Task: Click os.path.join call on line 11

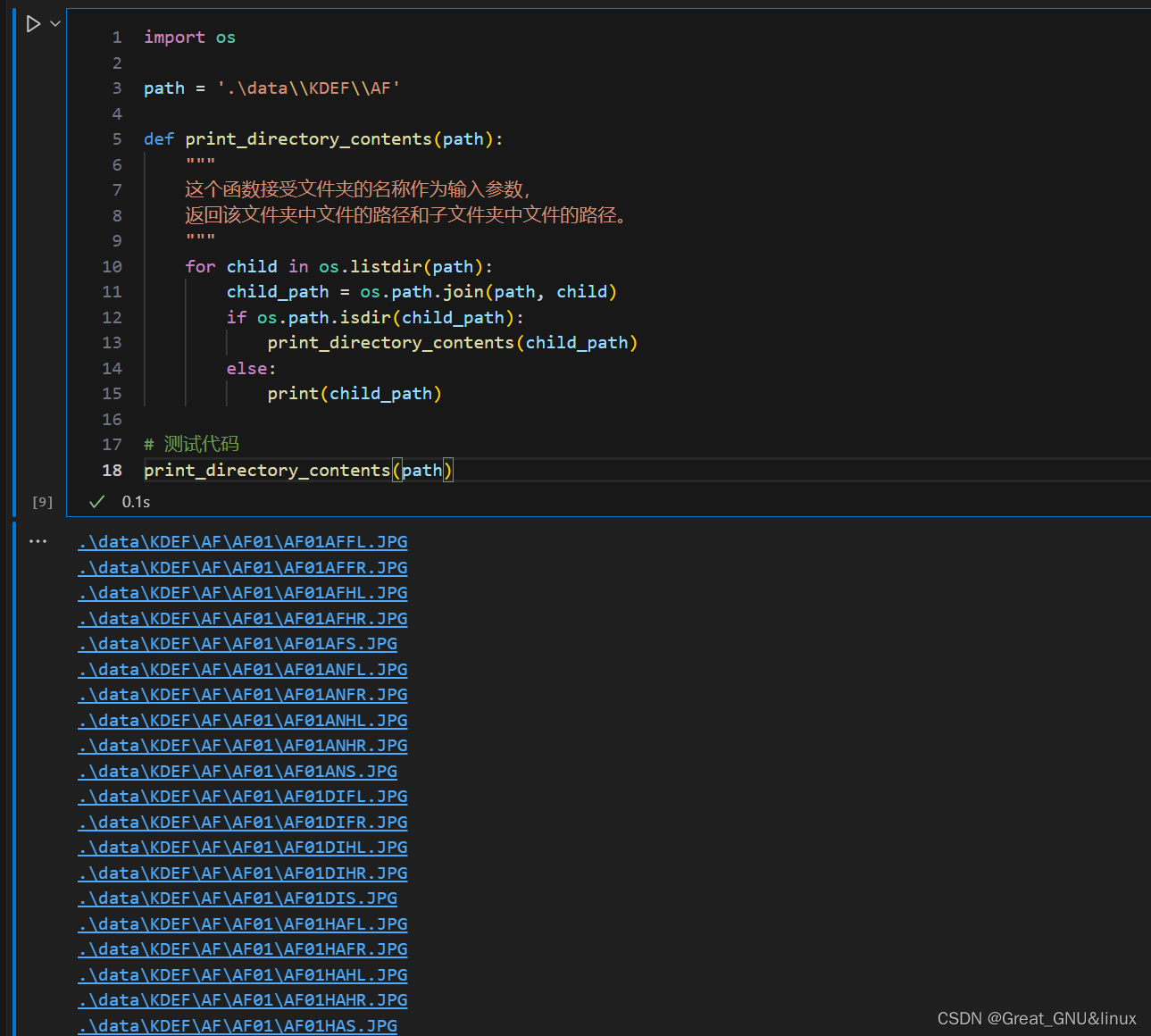Action: coord(488,292)
